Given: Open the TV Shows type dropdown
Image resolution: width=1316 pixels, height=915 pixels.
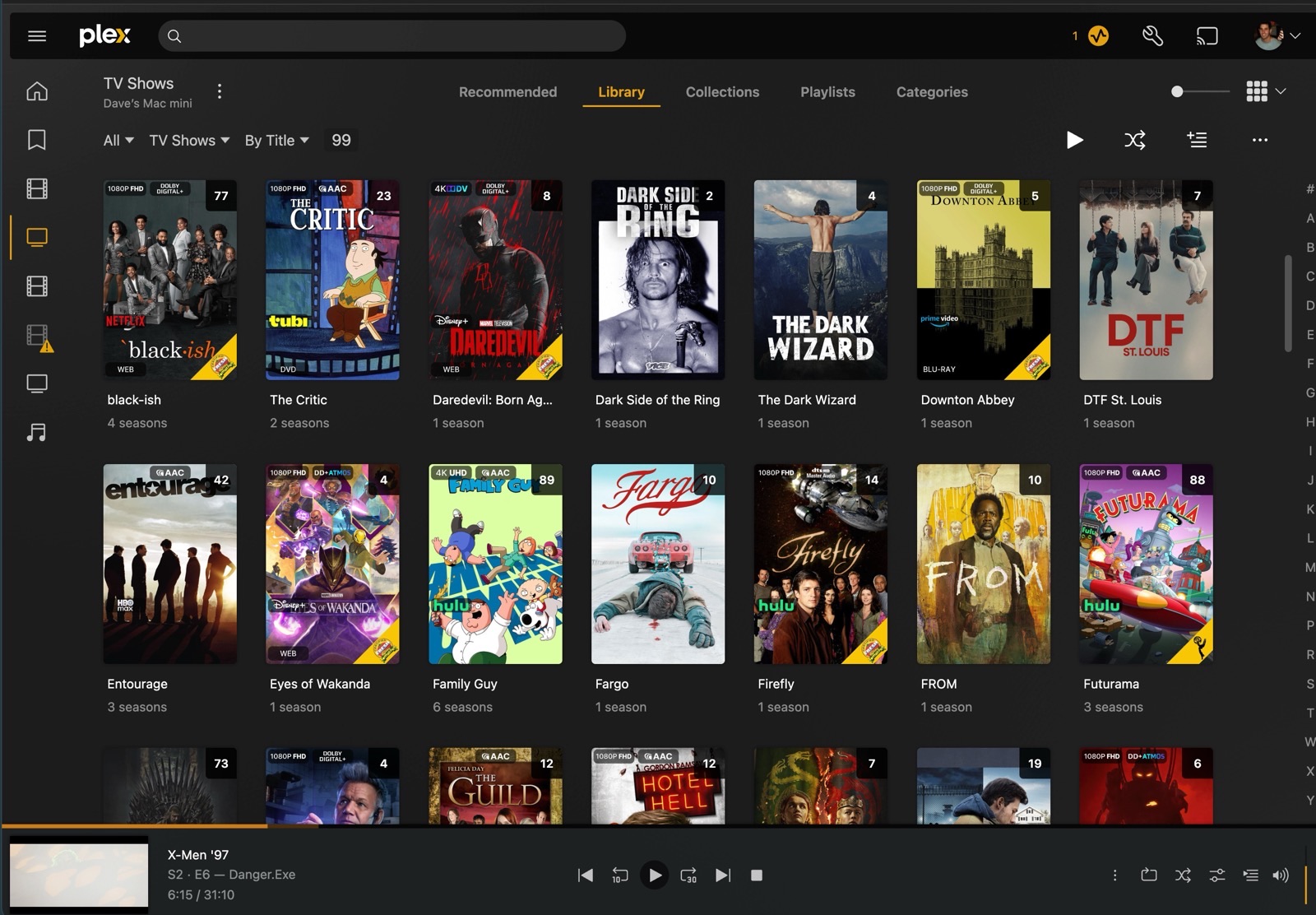Looking at the screenshot, I should [189, 141].
